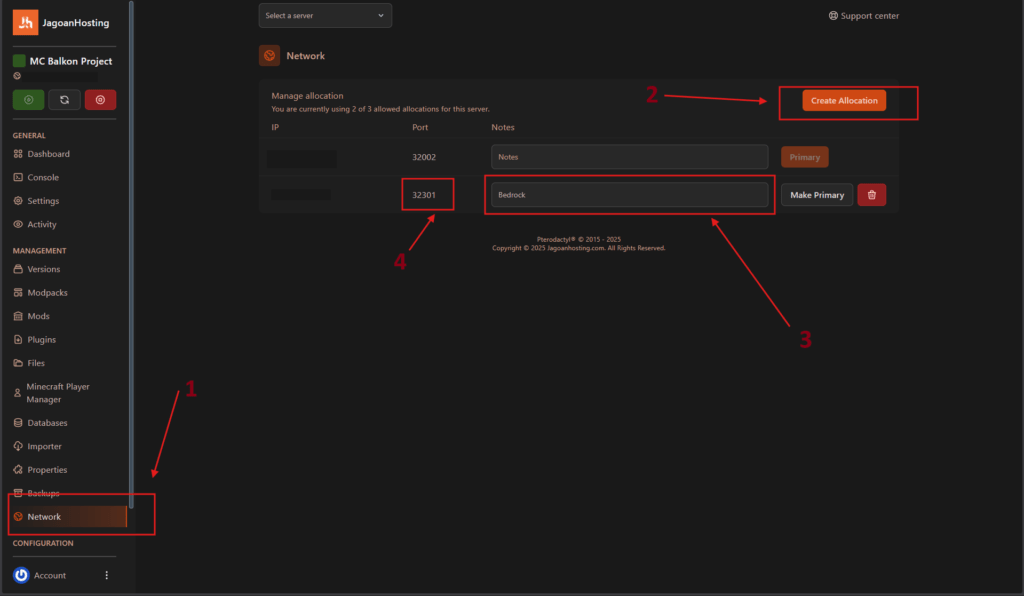This screenshot has width=1024, height=596.
Task: Click the Bedrock notes input field
Action: tap(628, 195)
